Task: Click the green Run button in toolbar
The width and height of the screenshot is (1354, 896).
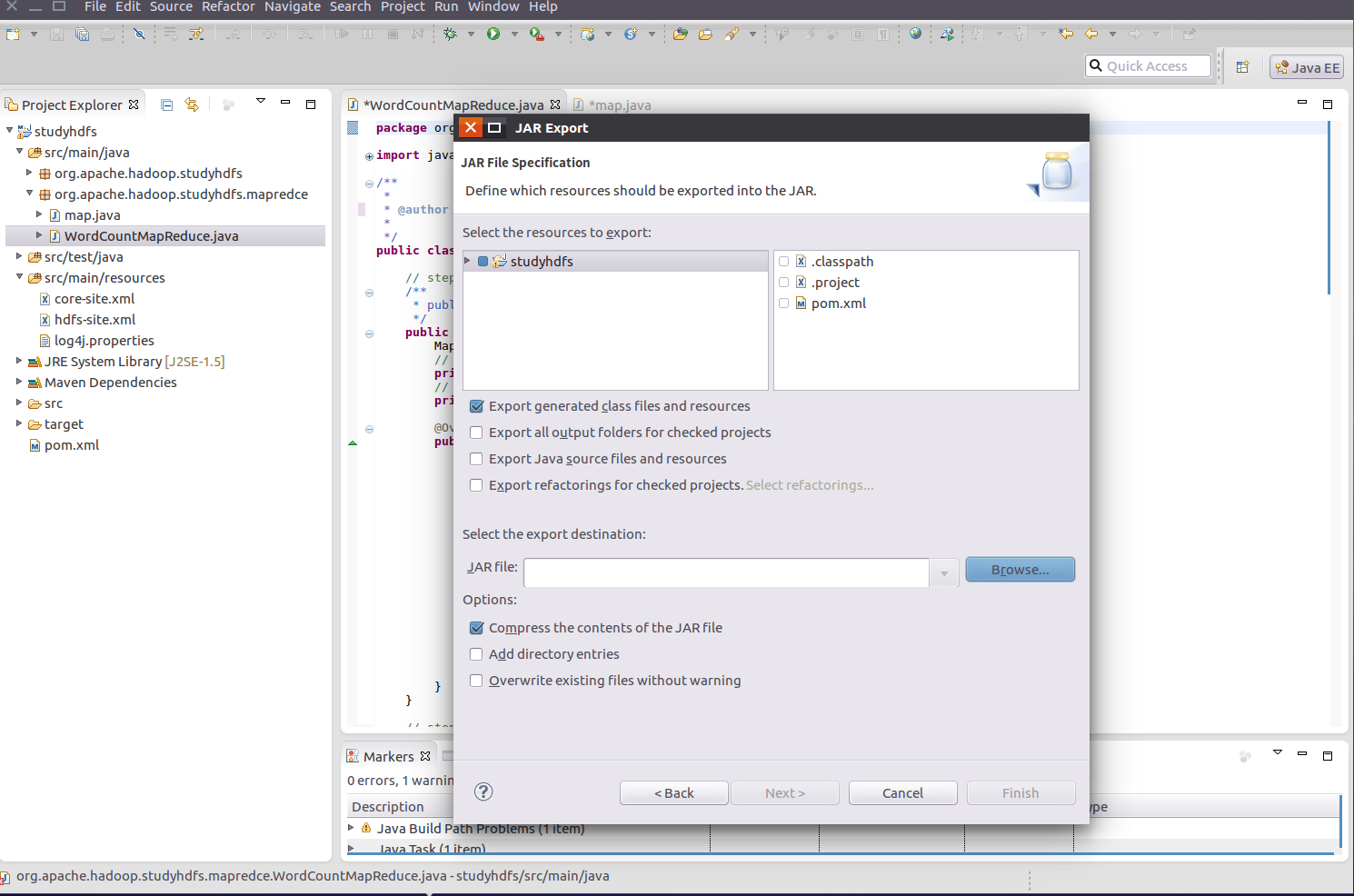Action: click(493, 34)
